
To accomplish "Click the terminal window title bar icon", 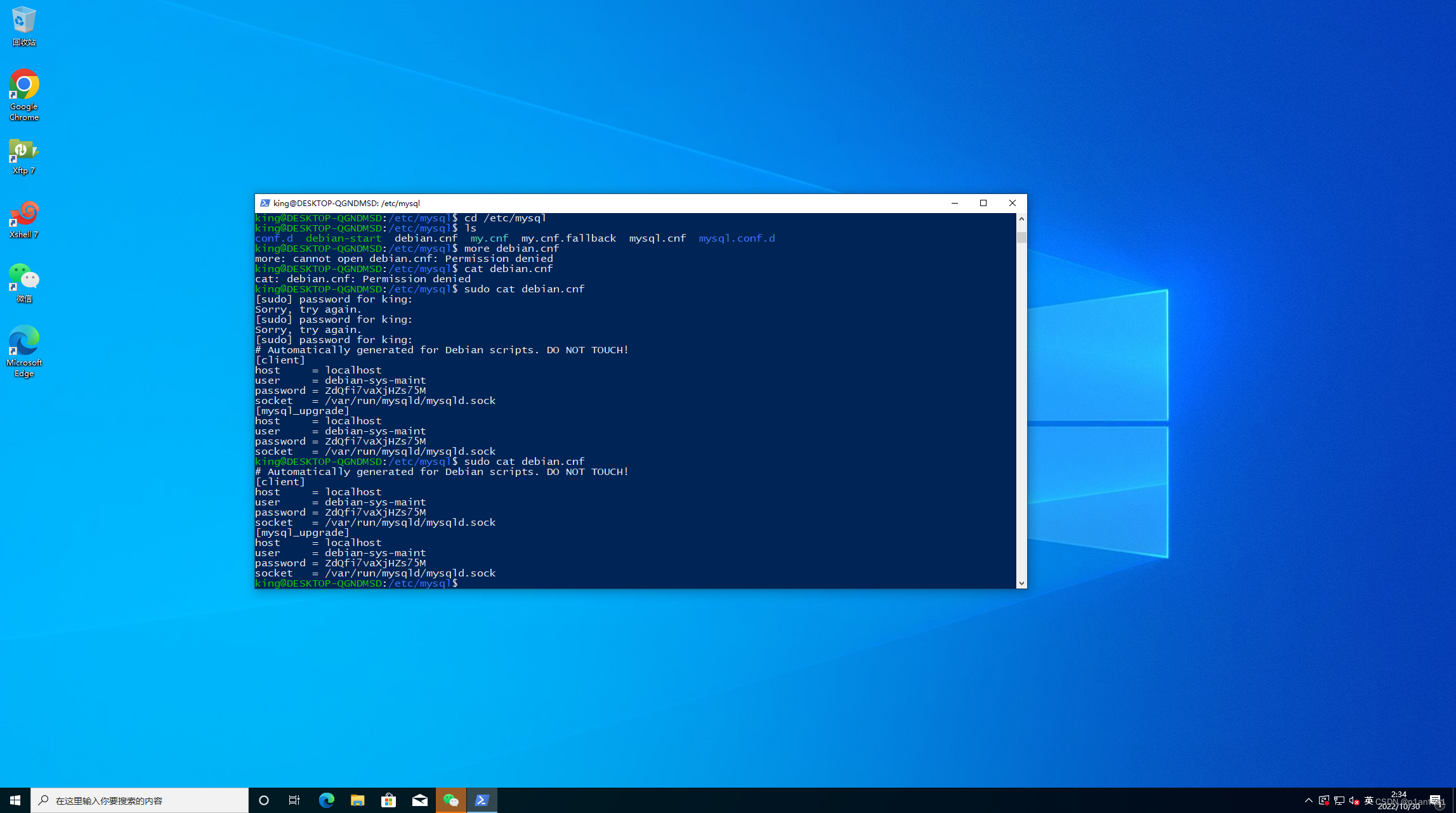I will click(x=265, y=203).
